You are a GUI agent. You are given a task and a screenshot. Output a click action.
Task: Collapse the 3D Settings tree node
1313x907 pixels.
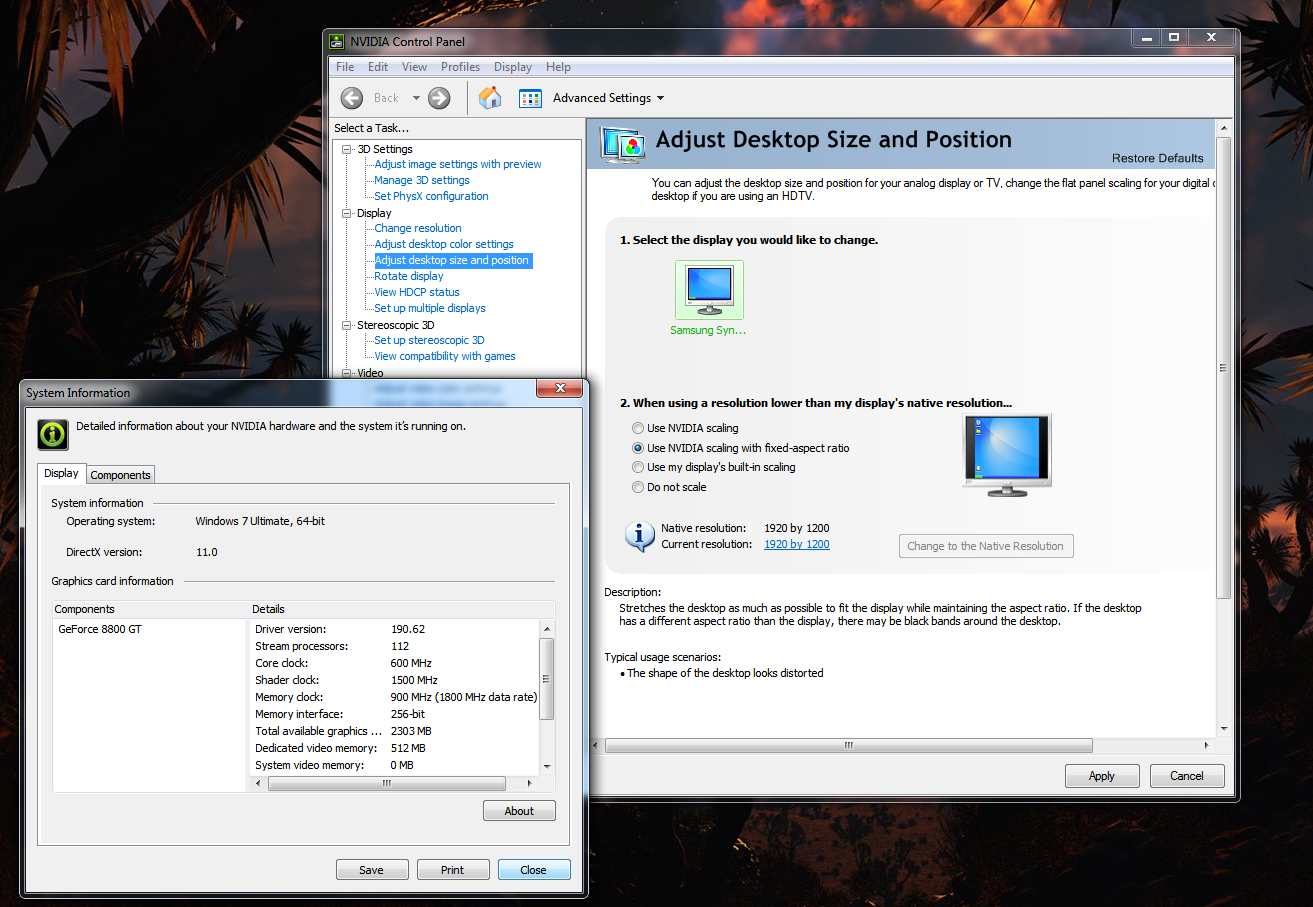[347, 149]
